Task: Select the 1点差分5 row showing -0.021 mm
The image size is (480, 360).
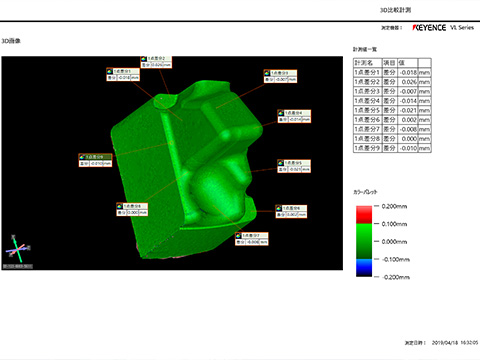Action: [392, 110]
